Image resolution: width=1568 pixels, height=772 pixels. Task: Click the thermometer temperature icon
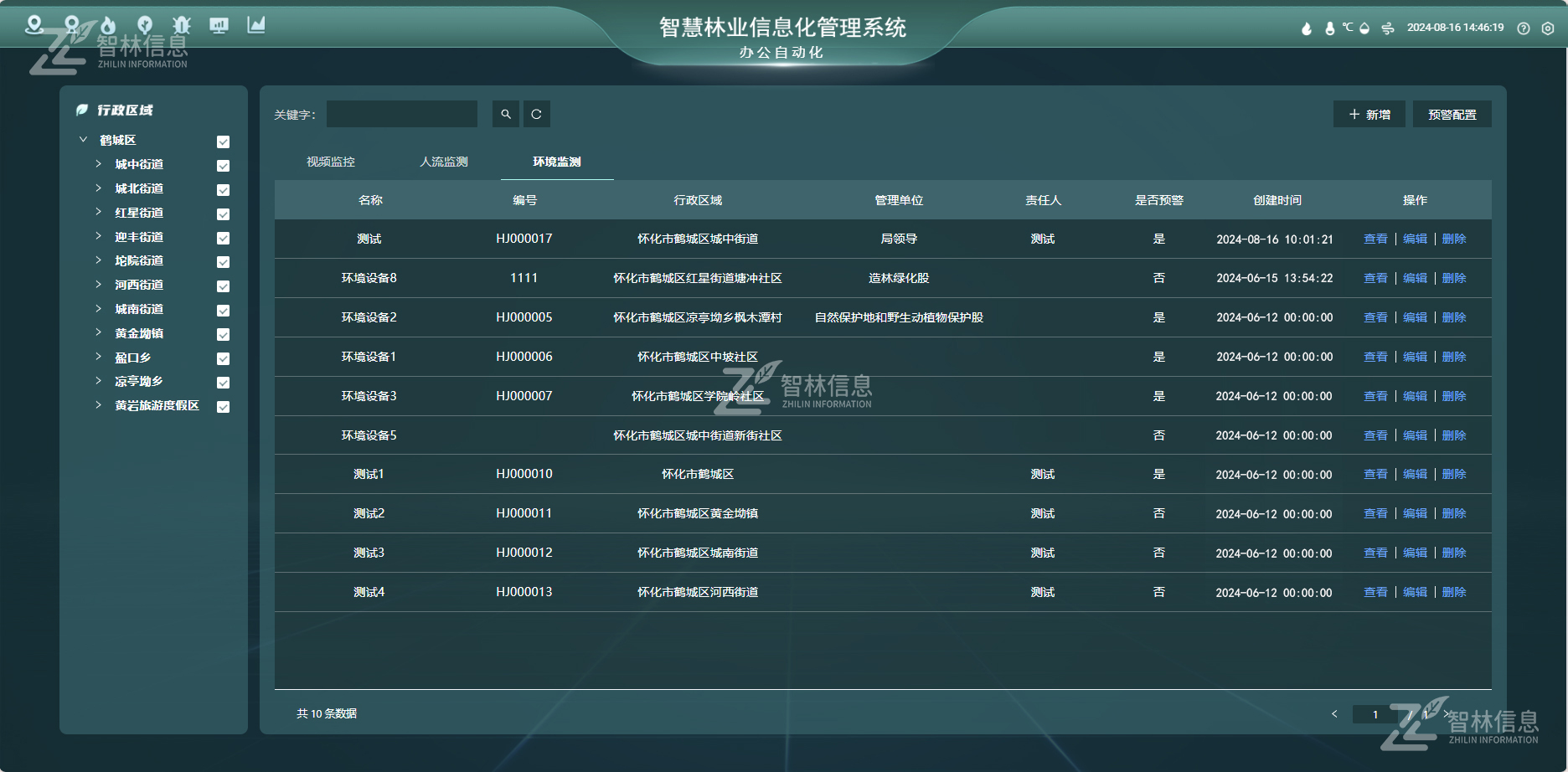(x=1329, y=28)
